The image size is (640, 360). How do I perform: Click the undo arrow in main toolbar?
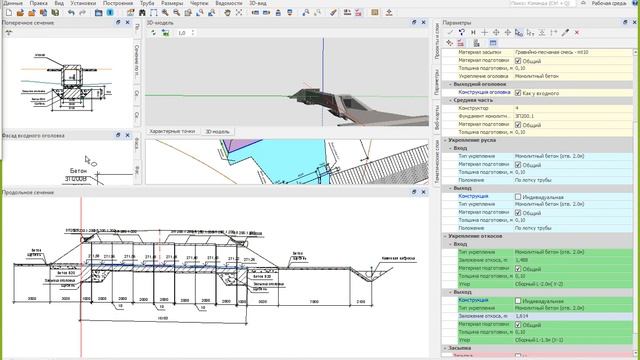click(x=71, y=13)
